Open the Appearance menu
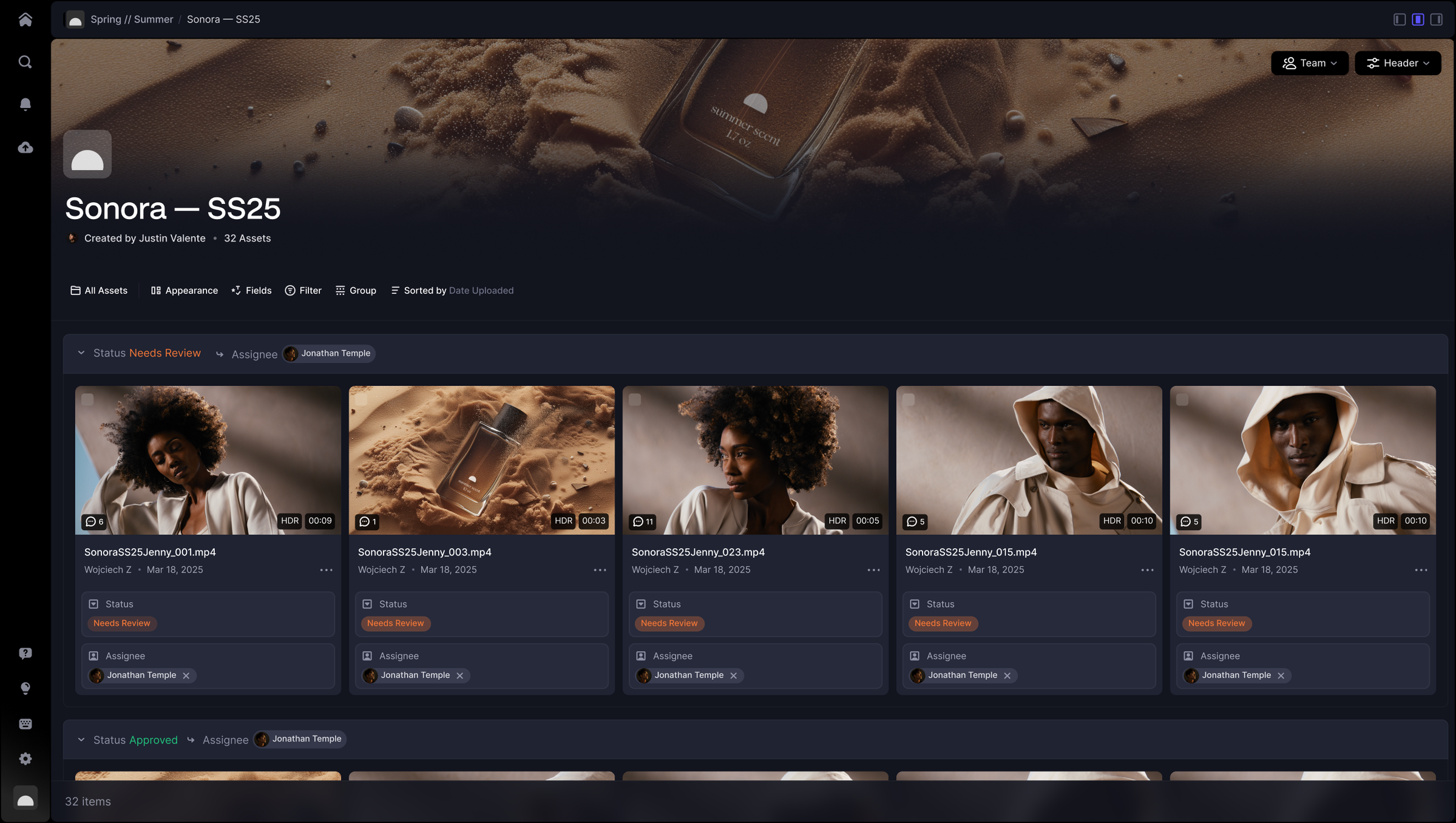The image size is (1456, 823). tap(184, 291)
